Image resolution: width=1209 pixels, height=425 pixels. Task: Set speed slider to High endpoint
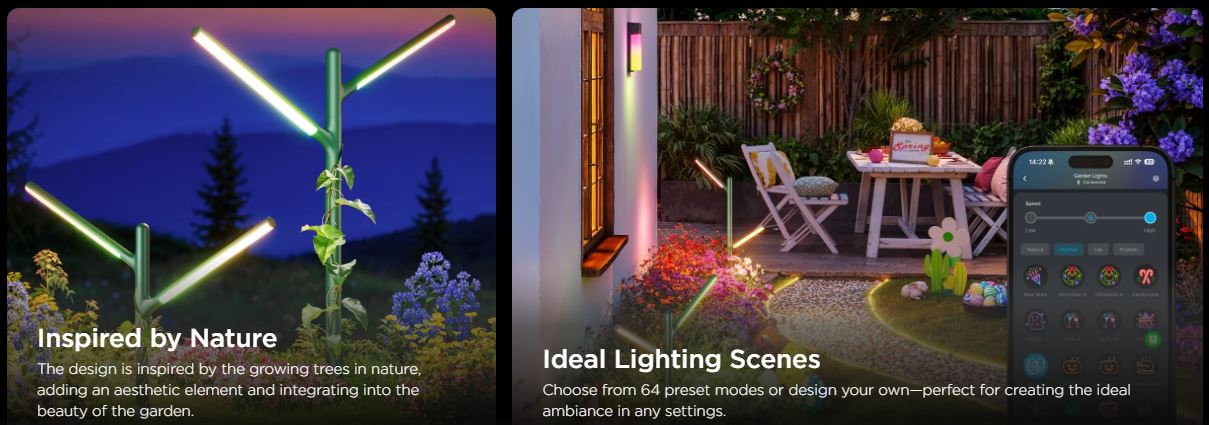(1150, 217)
